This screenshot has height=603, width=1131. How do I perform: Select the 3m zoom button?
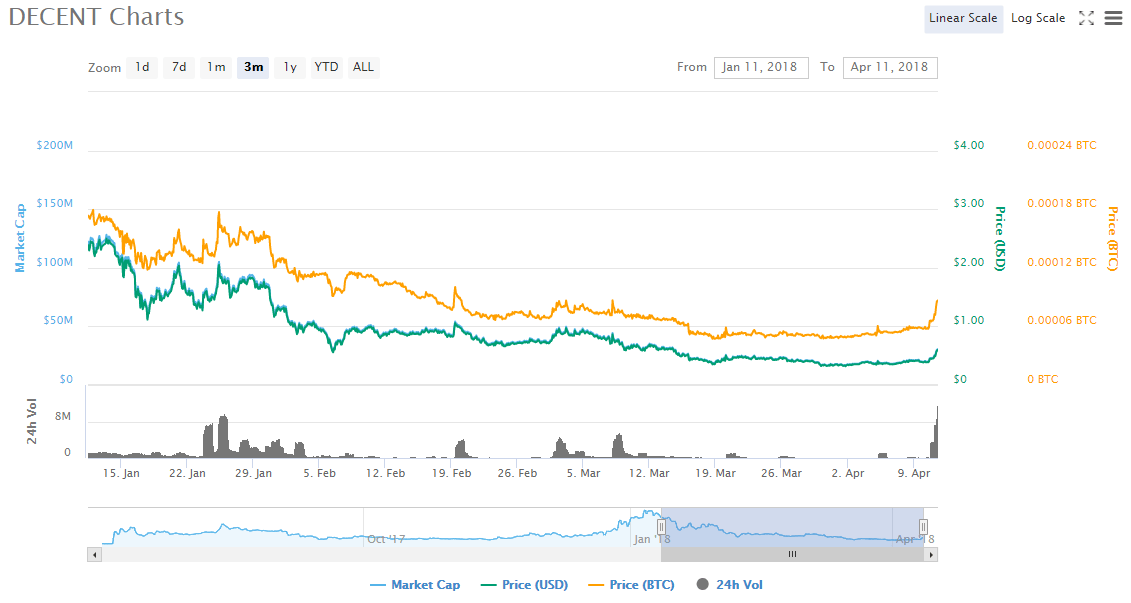click(x=253, y=67)
